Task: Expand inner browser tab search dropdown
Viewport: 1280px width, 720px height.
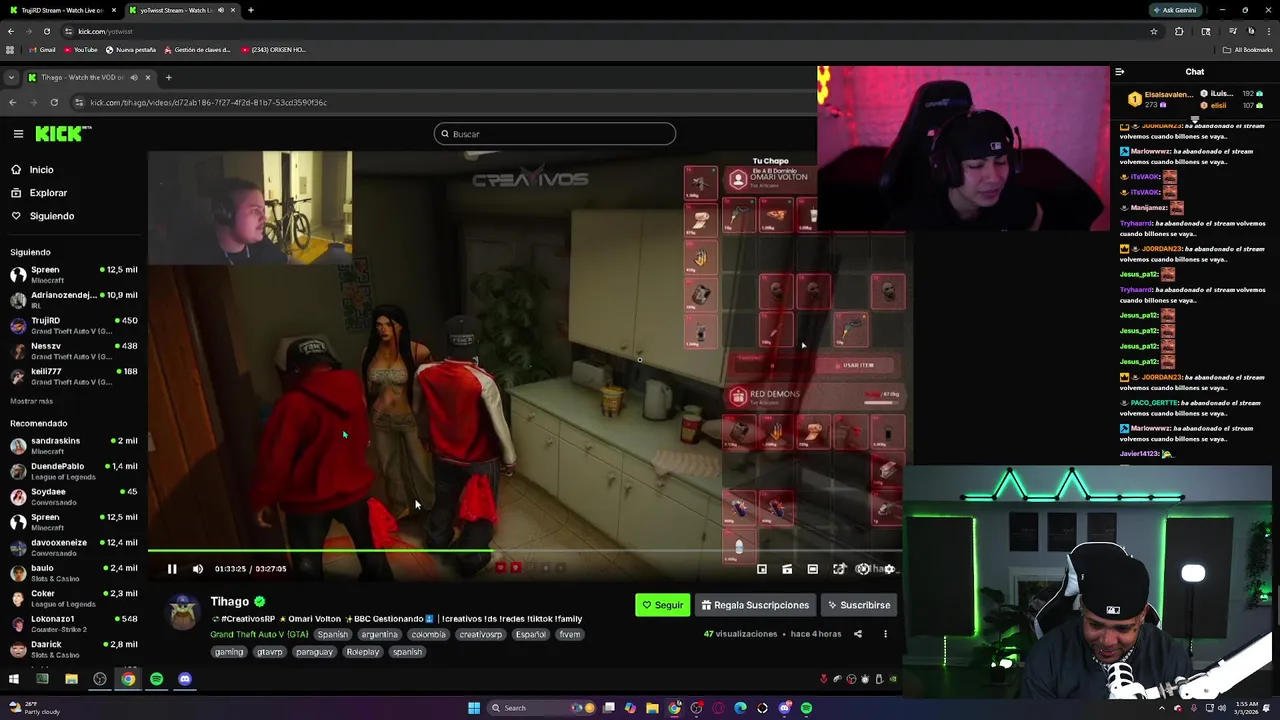Action: pos(12,77)
